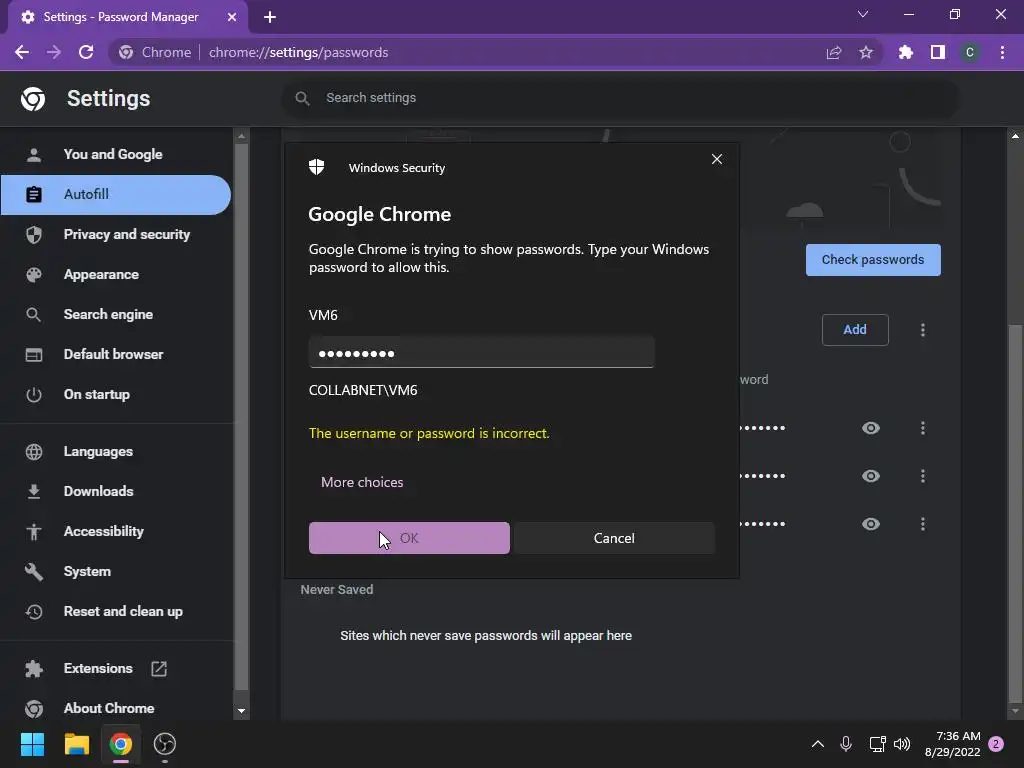Click the Search settings field
This screenshot has width=1024, height=768.
click(x=620, y=98)
